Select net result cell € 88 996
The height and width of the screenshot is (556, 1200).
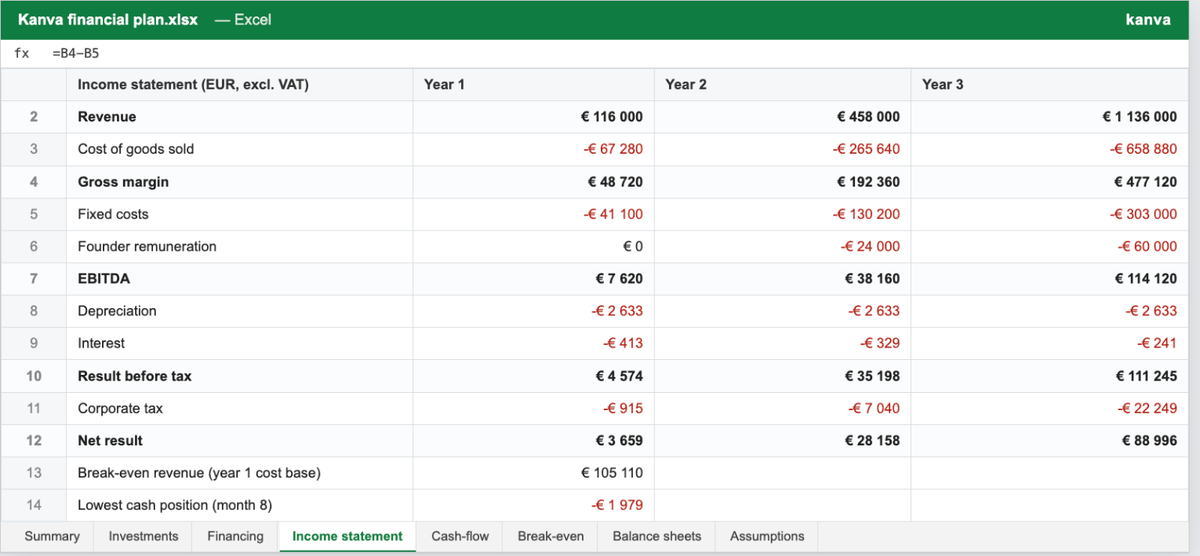1049,441
